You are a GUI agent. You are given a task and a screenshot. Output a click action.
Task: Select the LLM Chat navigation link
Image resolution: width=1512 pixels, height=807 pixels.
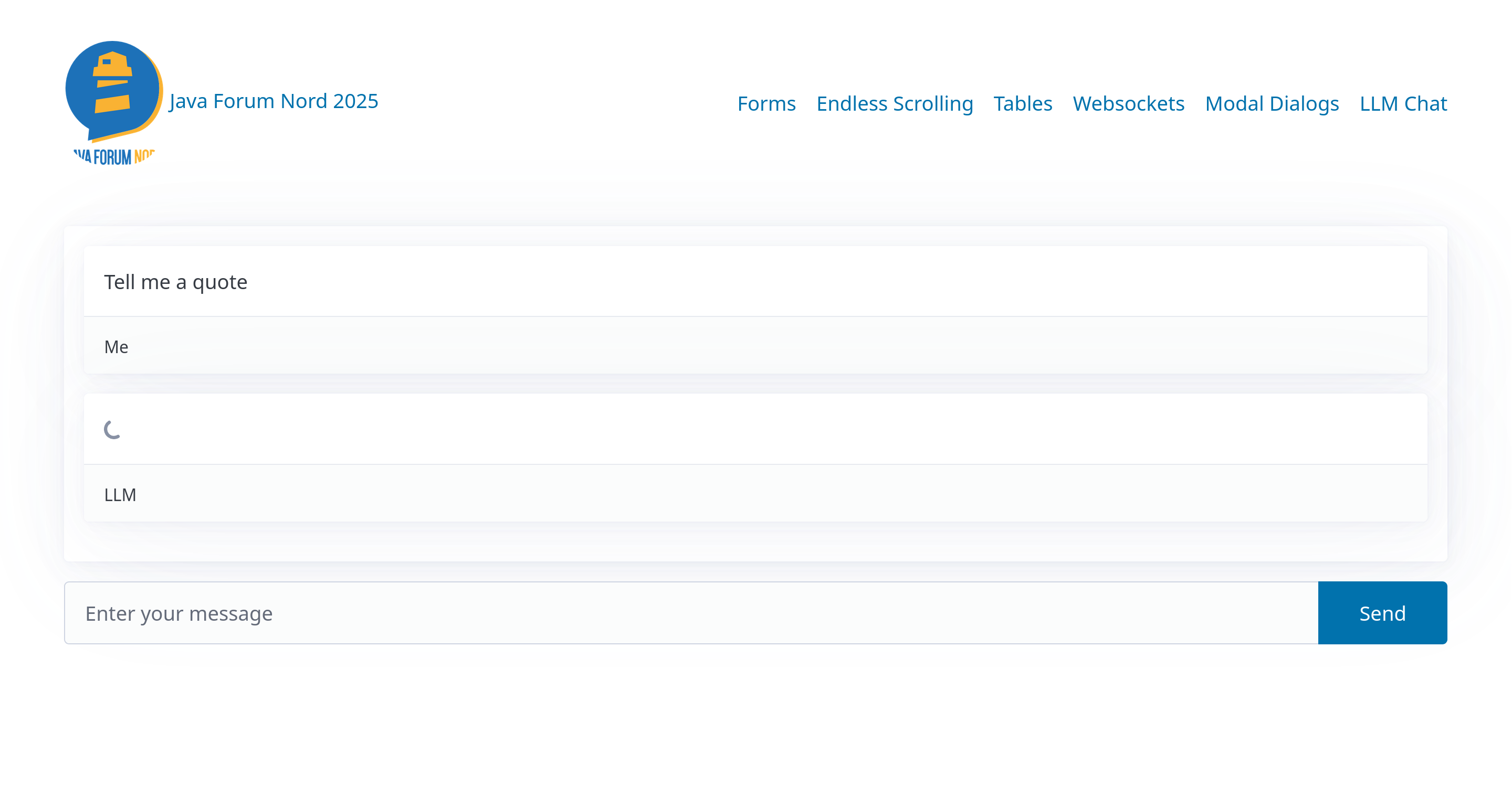coord(1403,104)
